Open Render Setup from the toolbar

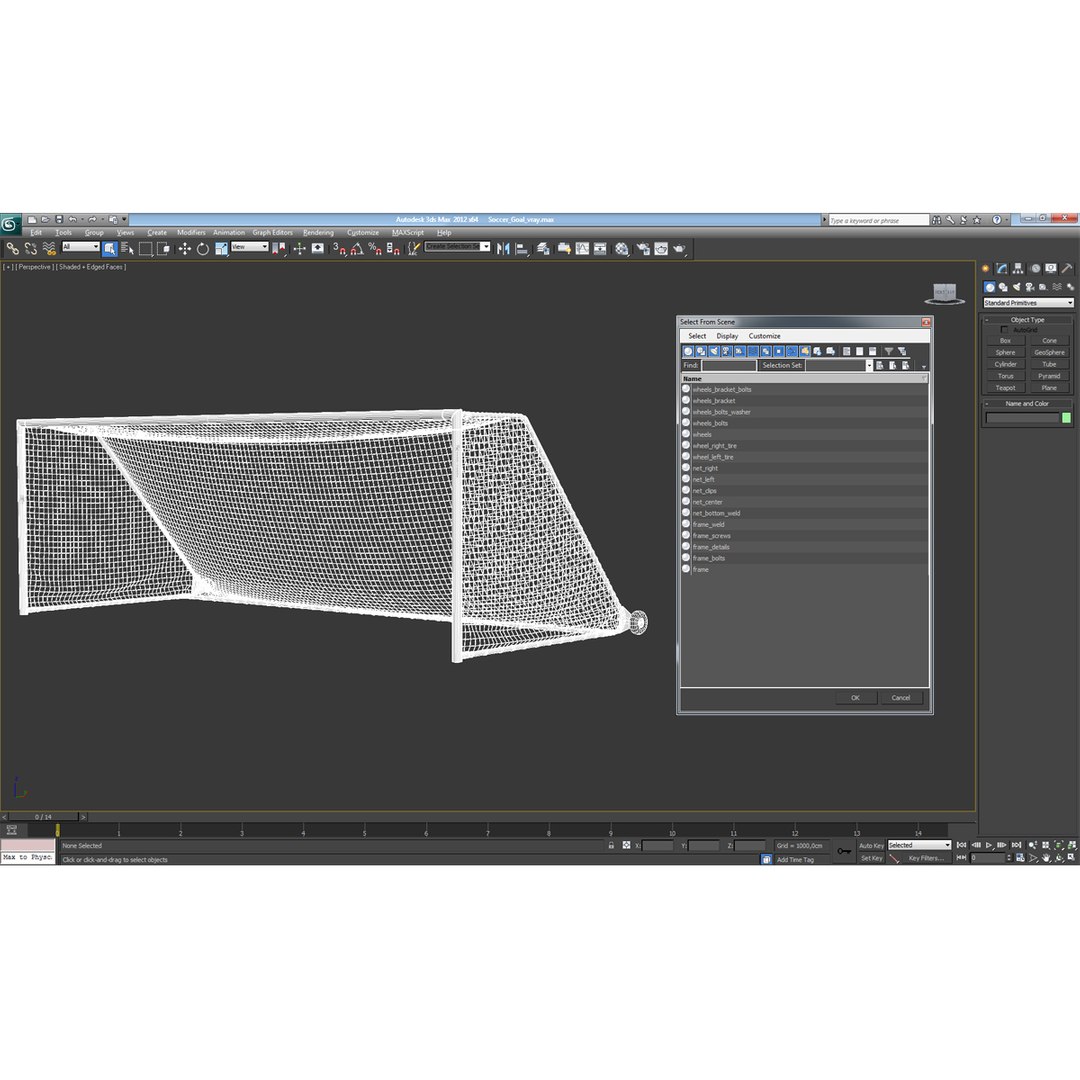pos(643,249)
